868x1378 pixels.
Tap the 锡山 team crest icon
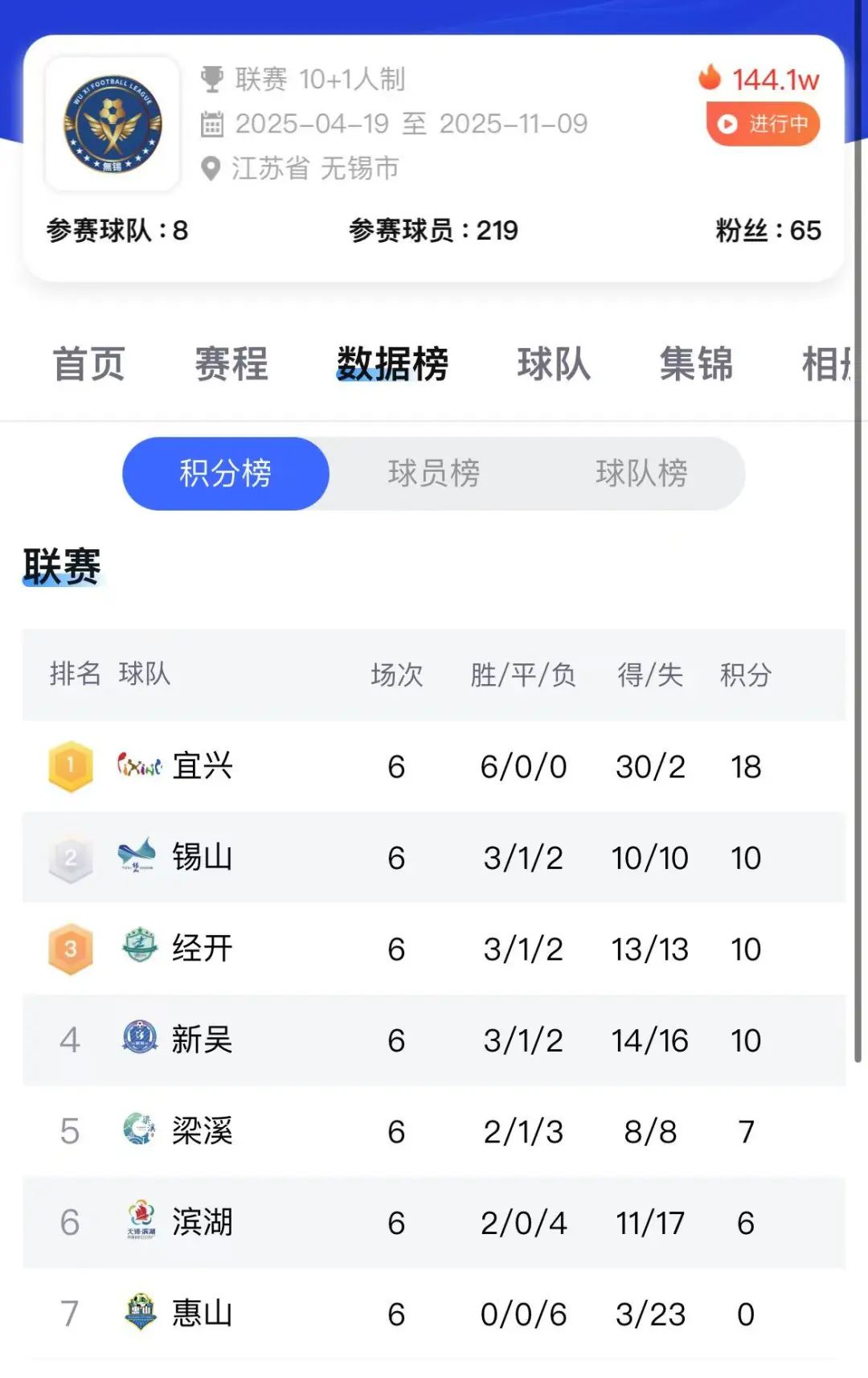tap(137, 856)
